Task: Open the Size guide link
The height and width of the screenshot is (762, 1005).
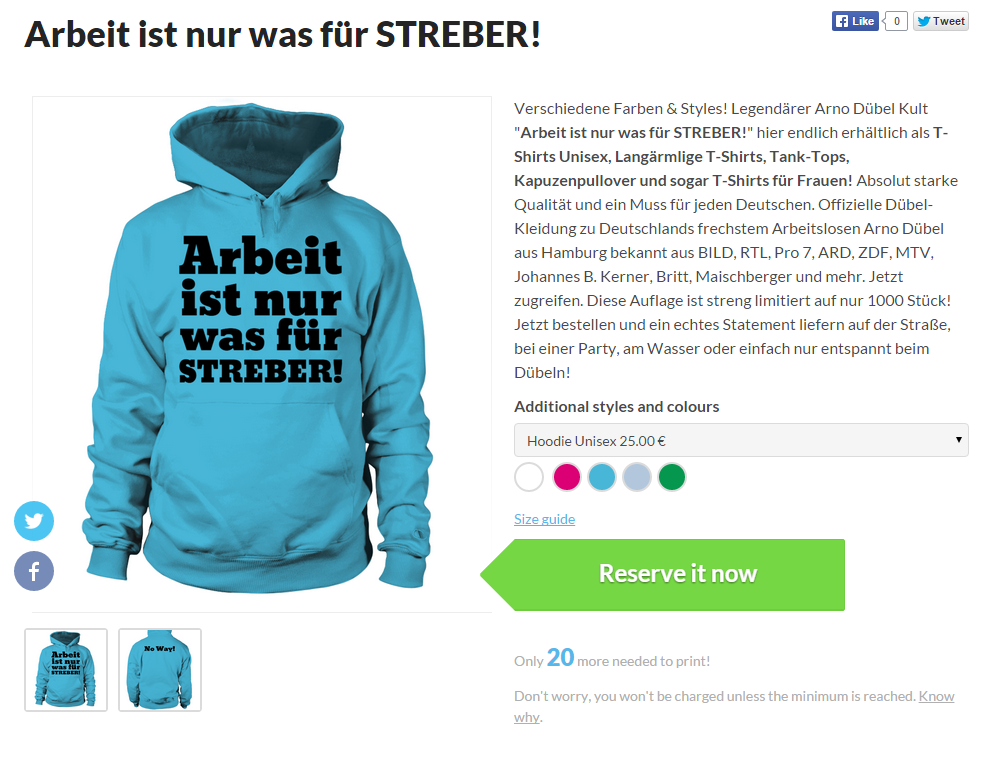Action: click(544, 519)
